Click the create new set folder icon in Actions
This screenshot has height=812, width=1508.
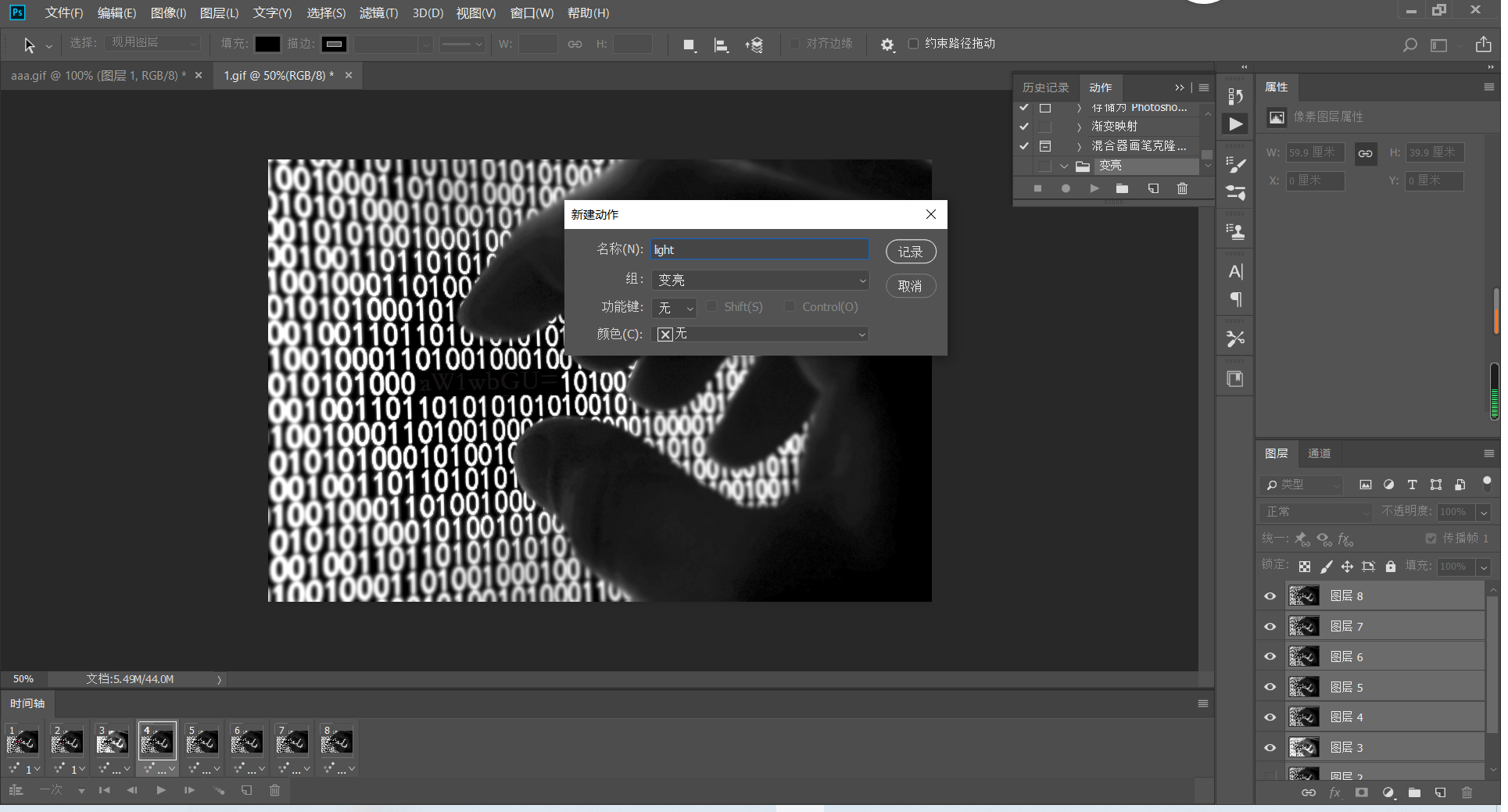point(1122,188)
